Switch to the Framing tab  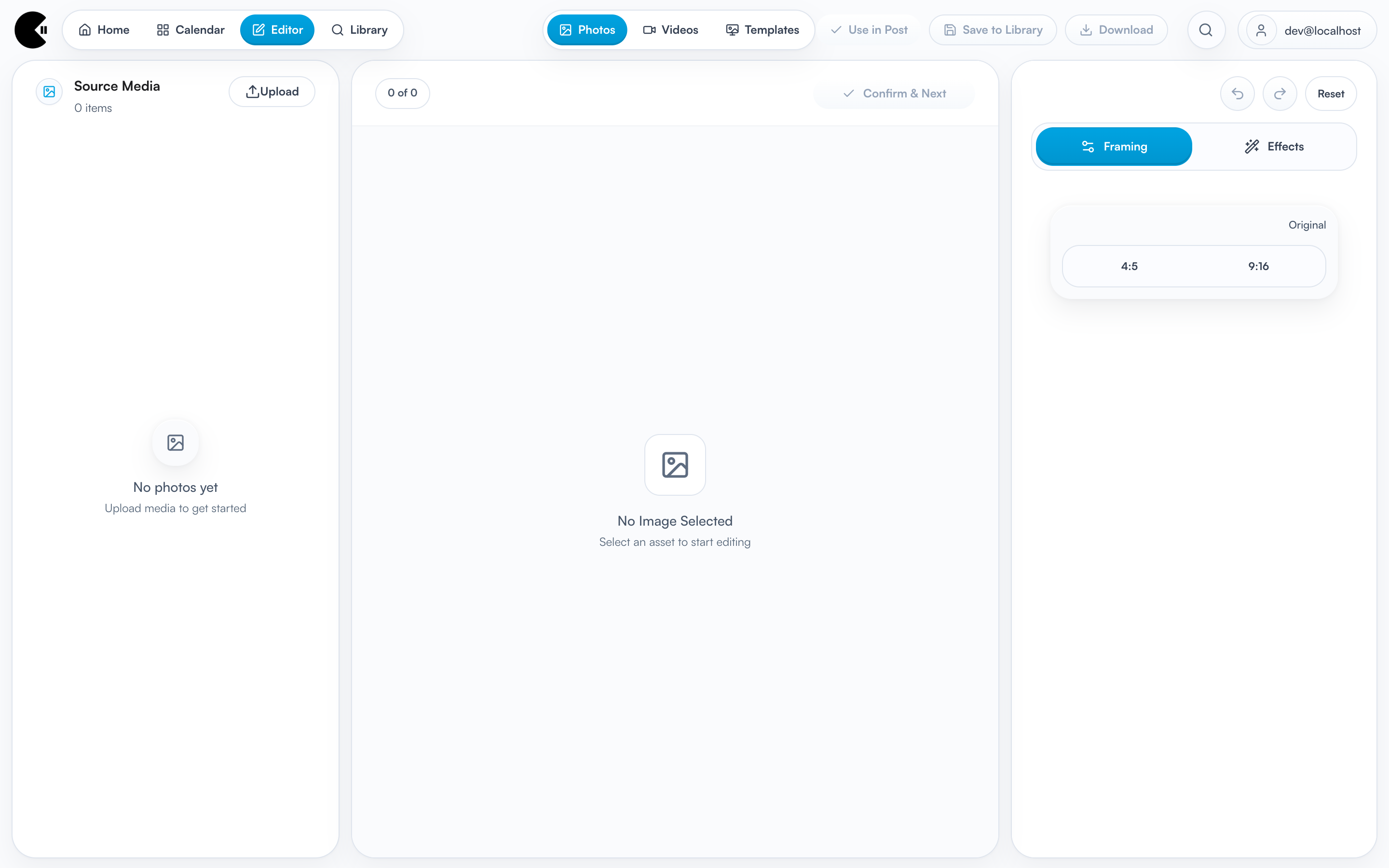(1114, 147)
